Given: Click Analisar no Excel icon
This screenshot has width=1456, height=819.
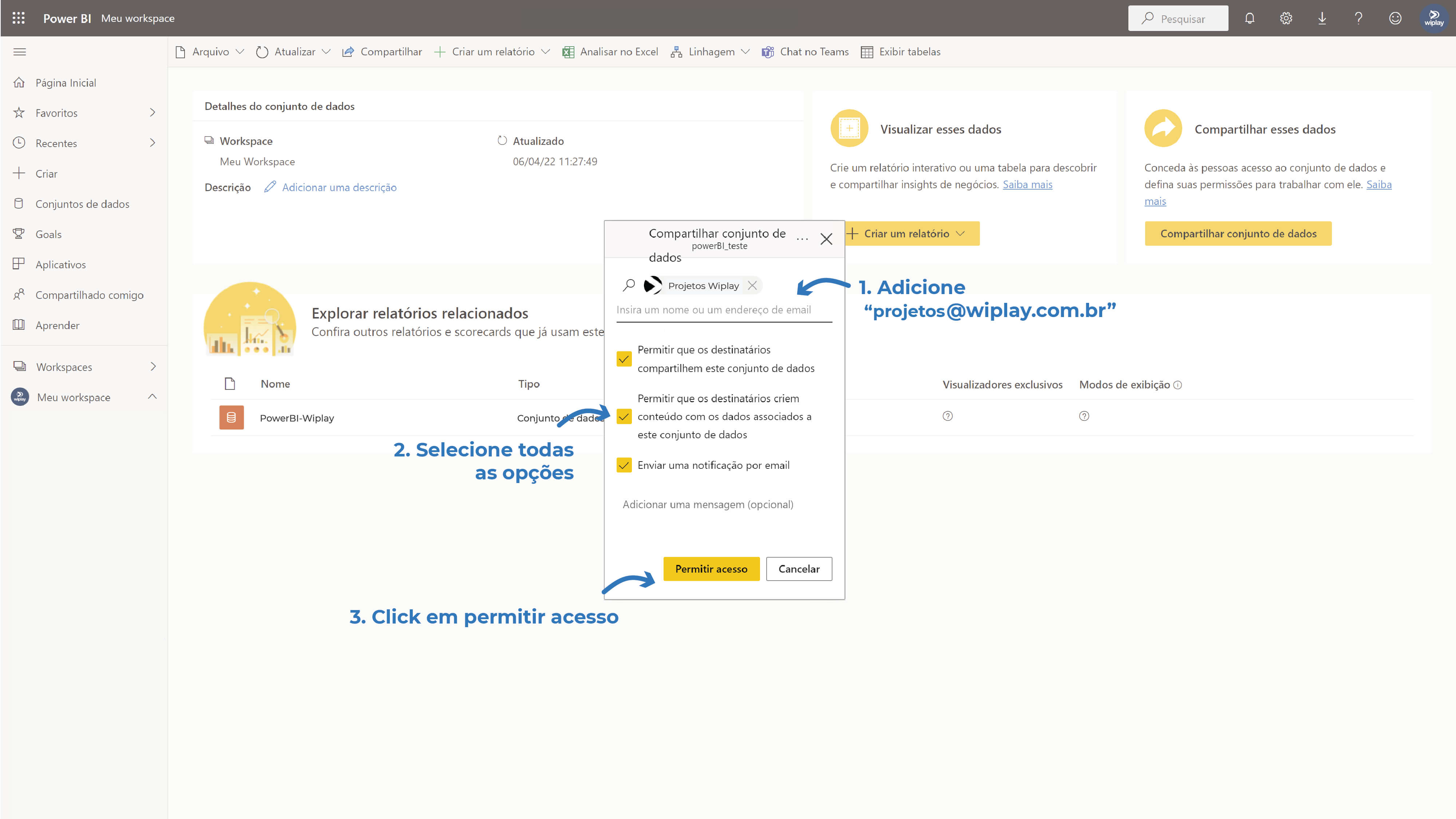Looking at the screenshot, I should coord(568,52).
